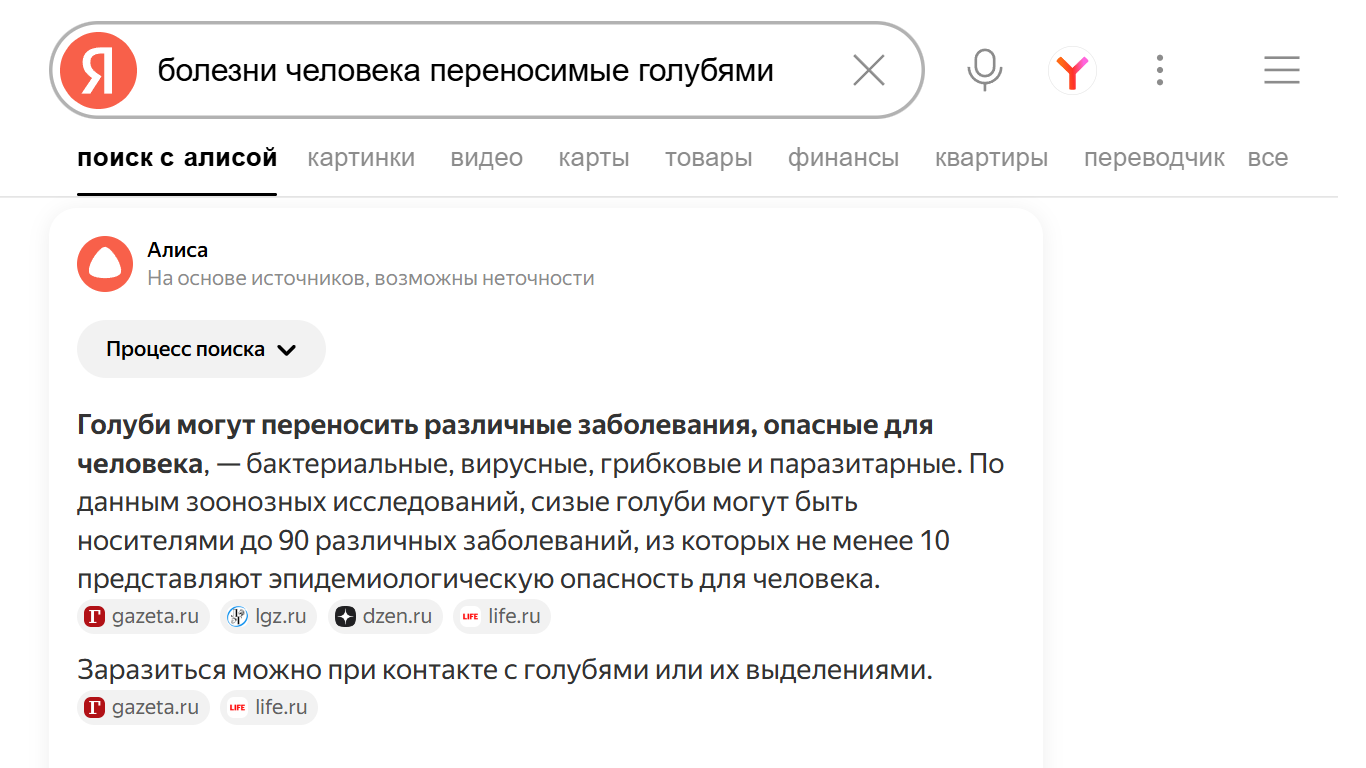Open first gazeta.ru source chip
1366x768 pixels.
coord(143,616)
